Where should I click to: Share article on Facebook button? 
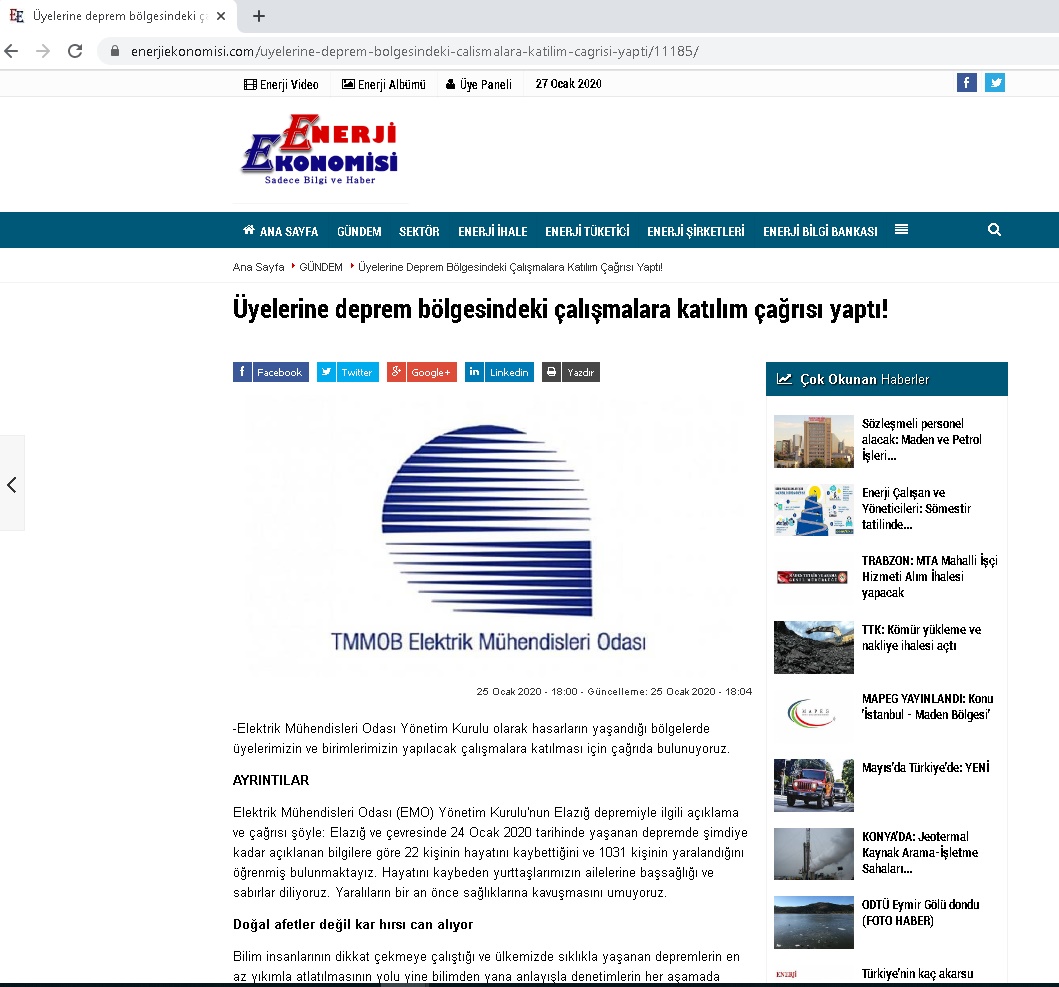coord(271,372)
